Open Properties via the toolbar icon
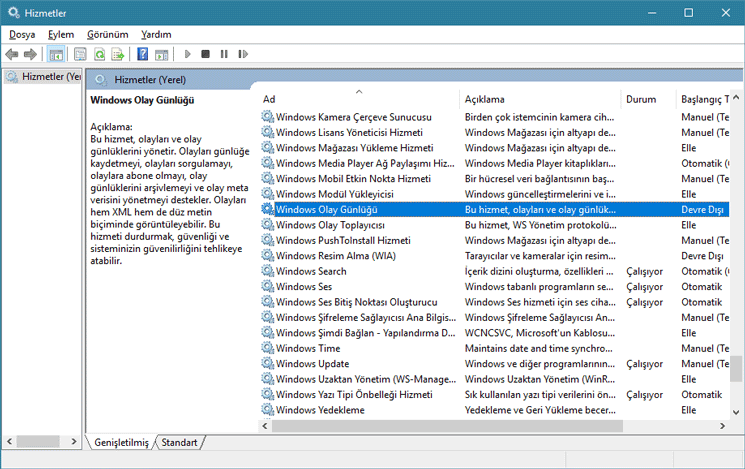 80,54
